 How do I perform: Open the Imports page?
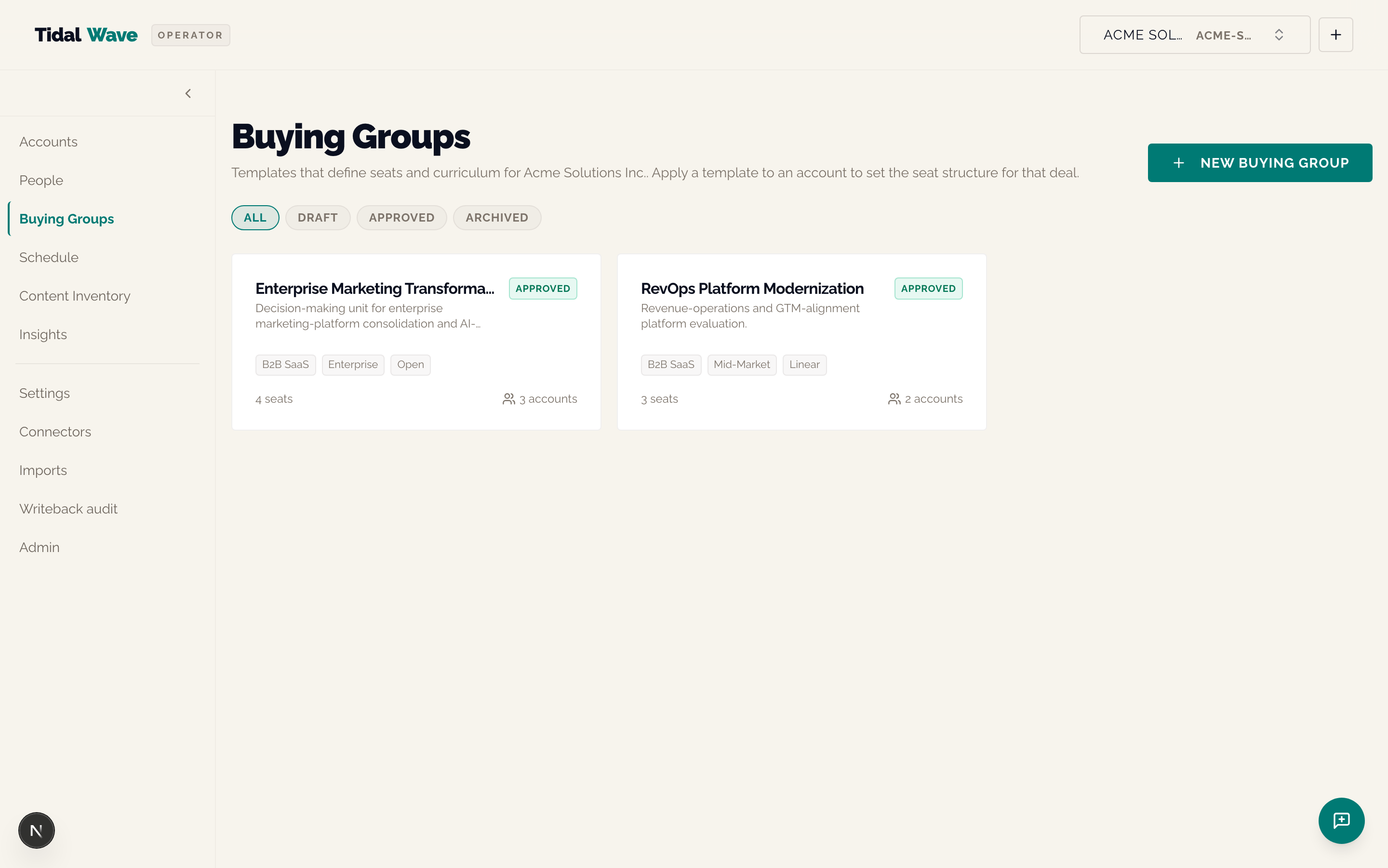coord(43,470)
